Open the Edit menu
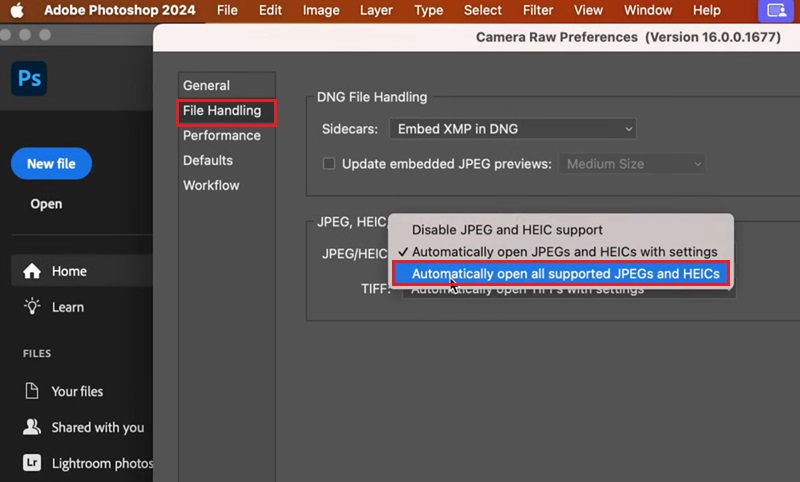 click(270, 10)
